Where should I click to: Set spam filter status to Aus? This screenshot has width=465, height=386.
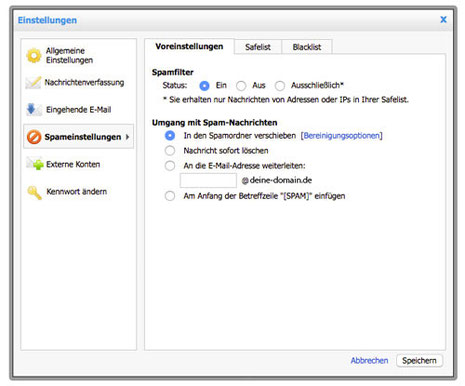(241, 86)
